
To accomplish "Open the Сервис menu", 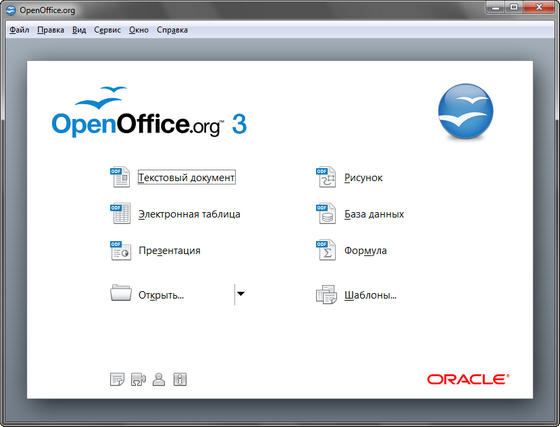I will pyautogui.click(x=107, y=30).
